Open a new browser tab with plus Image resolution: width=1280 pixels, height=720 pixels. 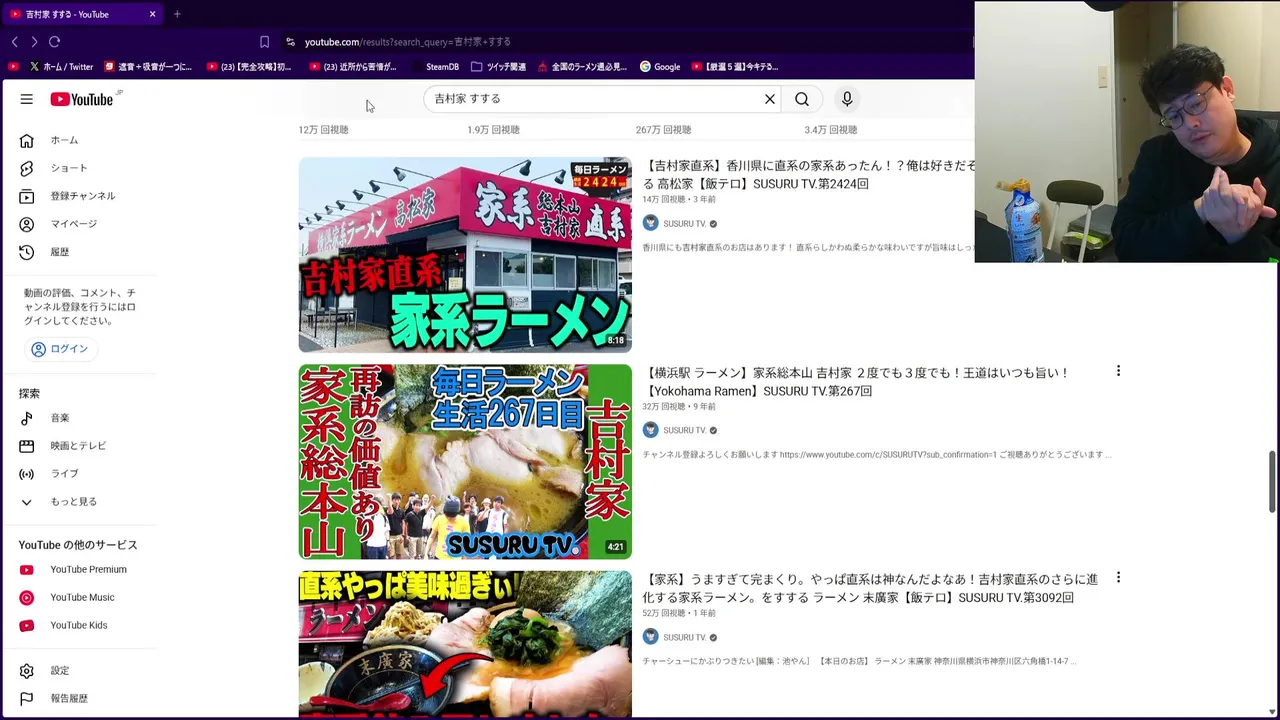[177, 14]
